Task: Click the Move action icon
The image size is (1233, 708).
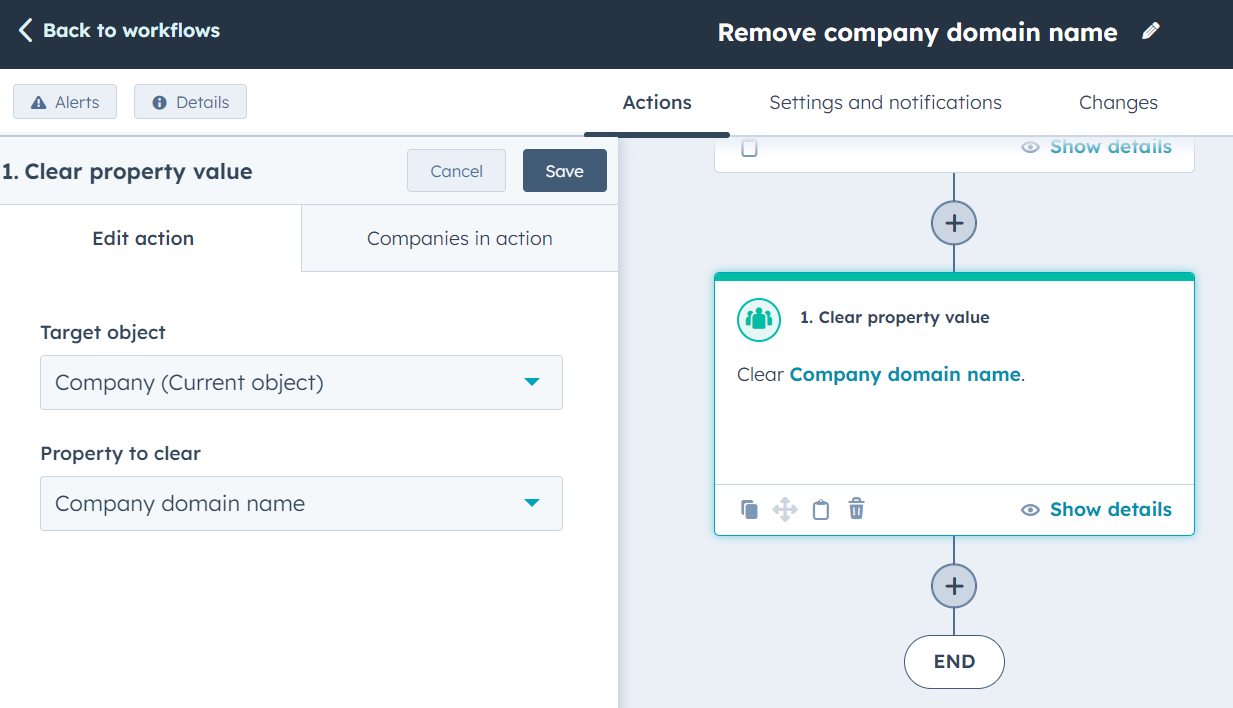Action: click(785, 509)
